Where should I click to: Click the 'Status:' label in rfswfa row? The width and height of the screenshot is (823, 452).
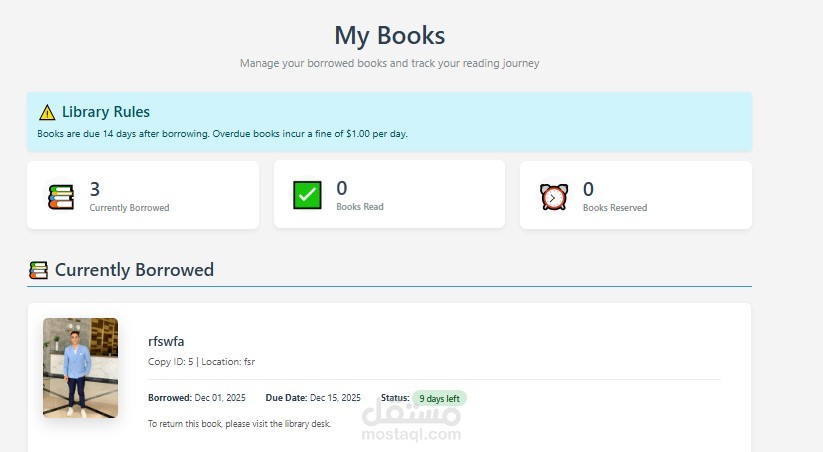(395, 398)
